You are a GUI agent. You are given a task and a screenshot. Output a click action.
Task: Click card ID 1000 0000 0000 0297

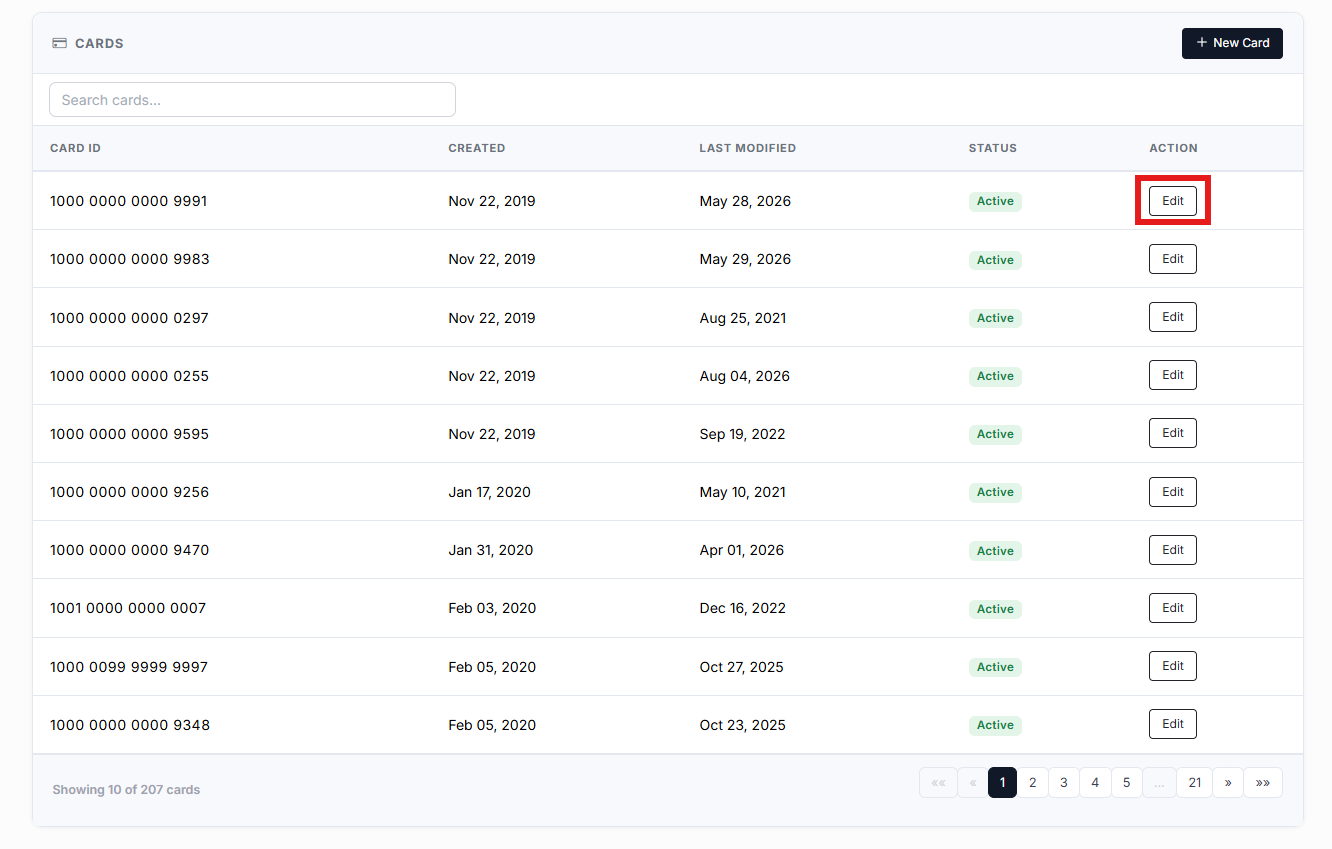coord(129,318)
